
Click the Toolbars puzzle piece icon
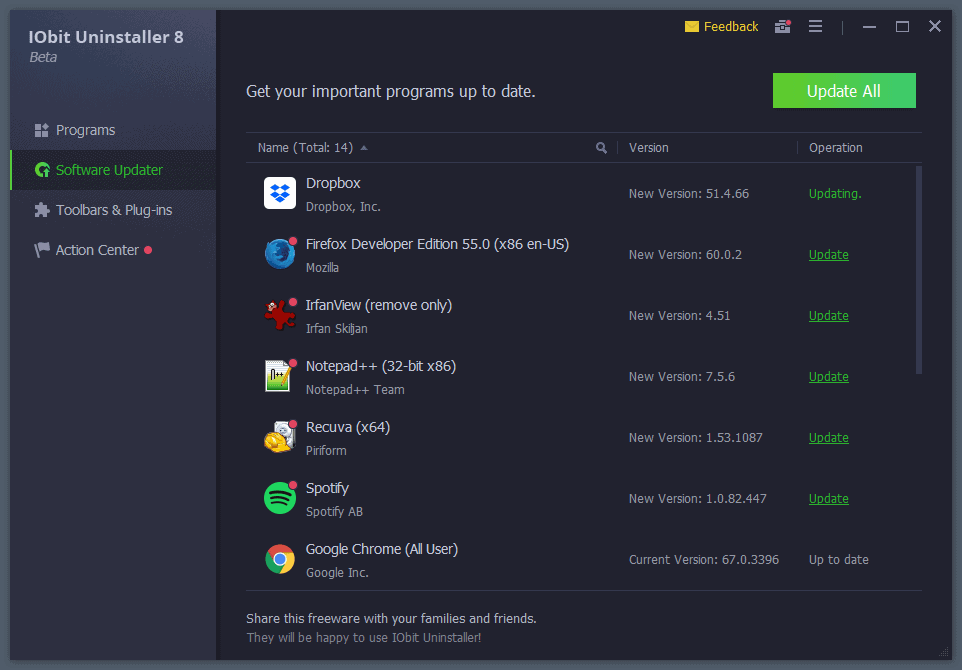(x=42, y=210)
